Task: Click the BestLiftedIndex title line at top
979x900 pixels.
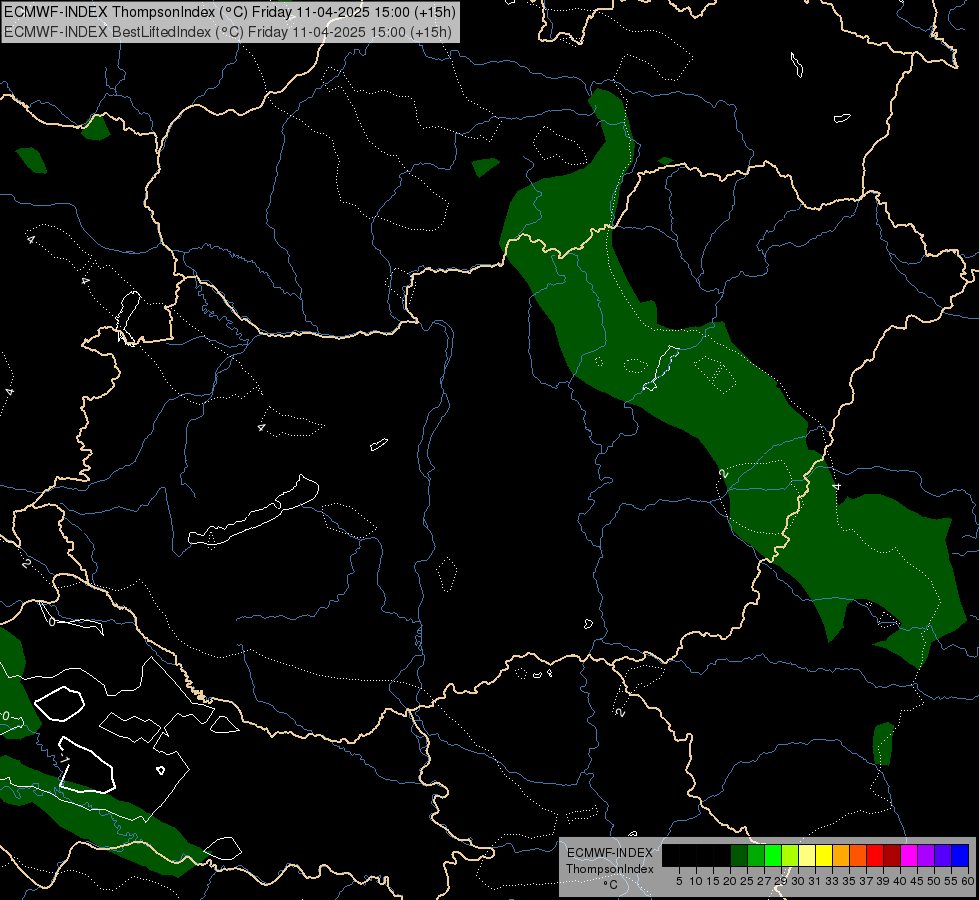Action: click(x=227, y=32)
